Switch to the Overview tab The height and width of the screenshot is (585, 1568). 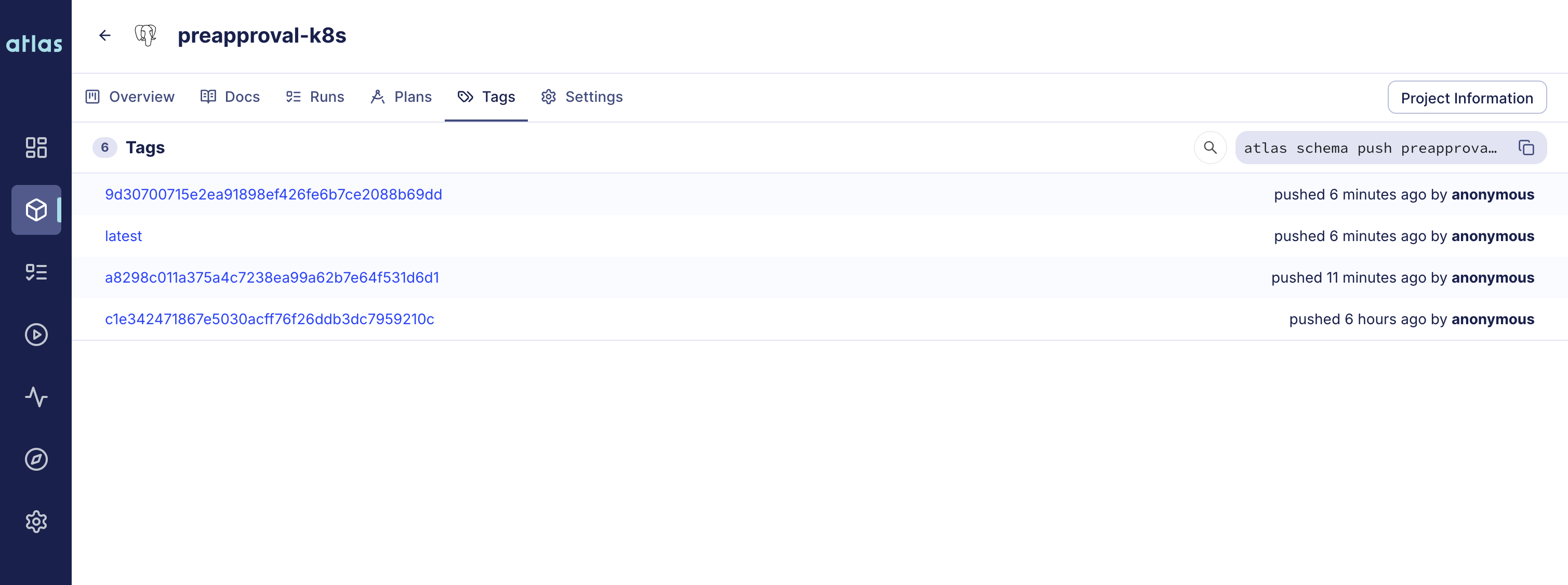(x=129, y=97)
